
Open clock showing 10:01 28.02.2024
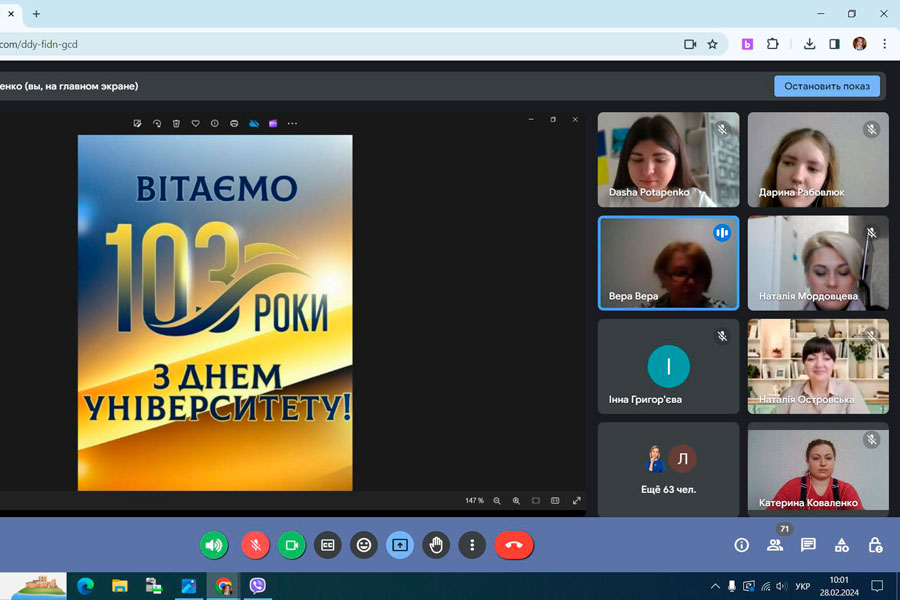(839, 586)
